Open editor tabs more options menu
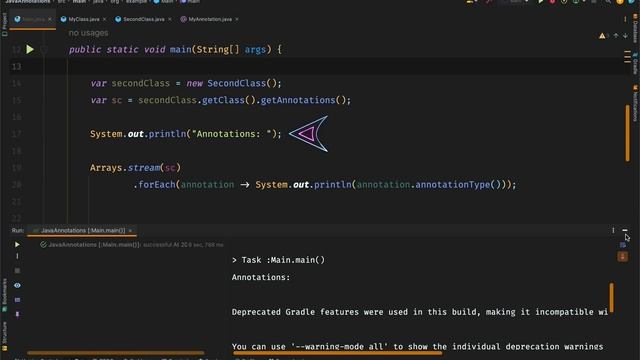This screenshot has width=640, height=360. click(625, 19)
